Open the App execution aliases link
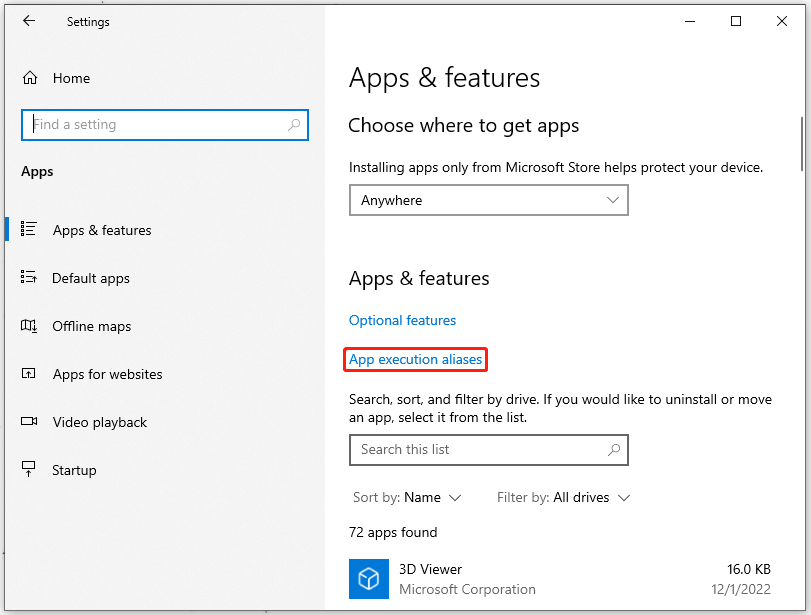The height and width of the screenshot is (615, 811). 415,359
